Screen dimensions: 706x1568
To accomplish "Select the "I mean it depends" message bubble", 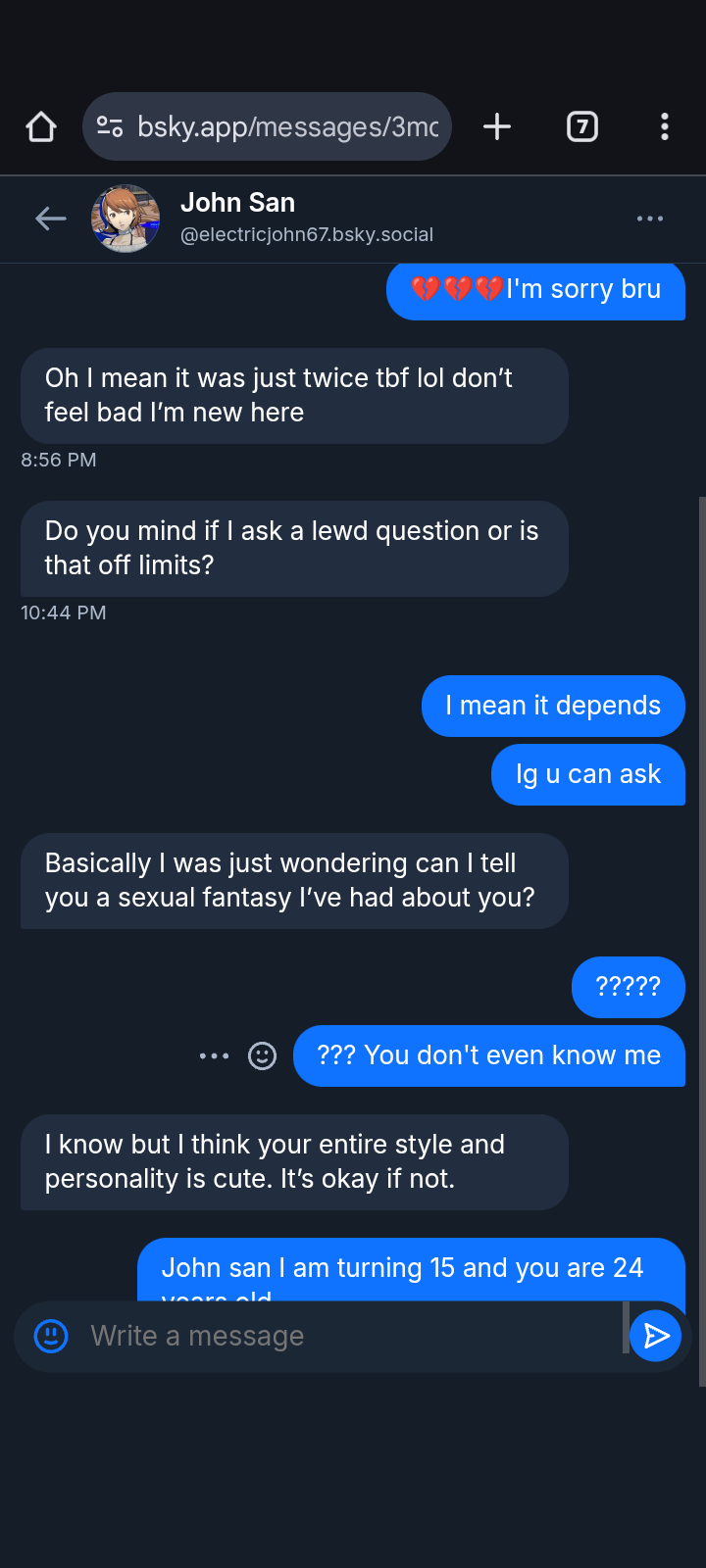I will click(x=553, y=706).
